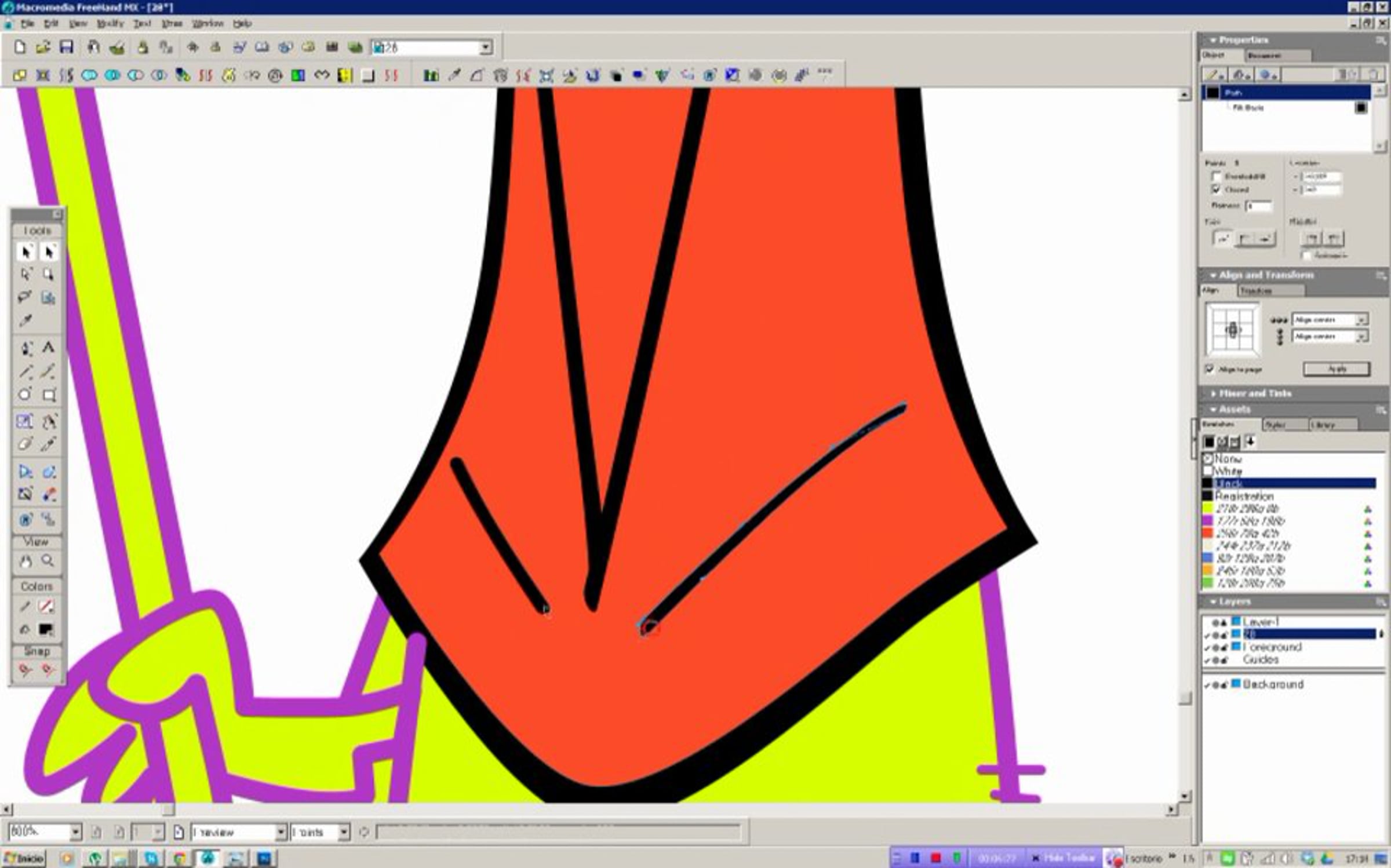This screenshot has height=868, width=1391.
Task: Switch to the Transform tab
Action: tap(1256, 290)
